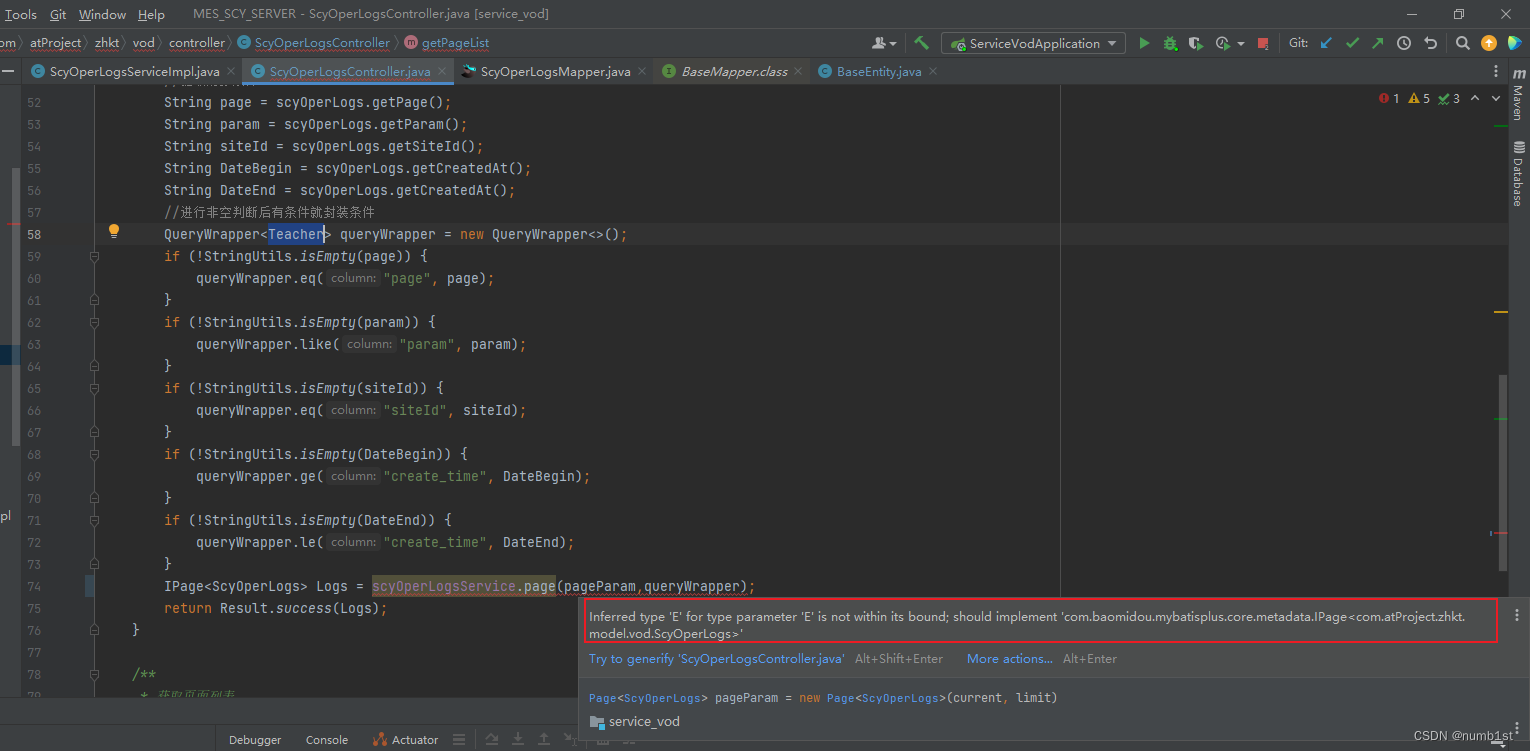Git commit green checkmark icon

coord(1353,43)
